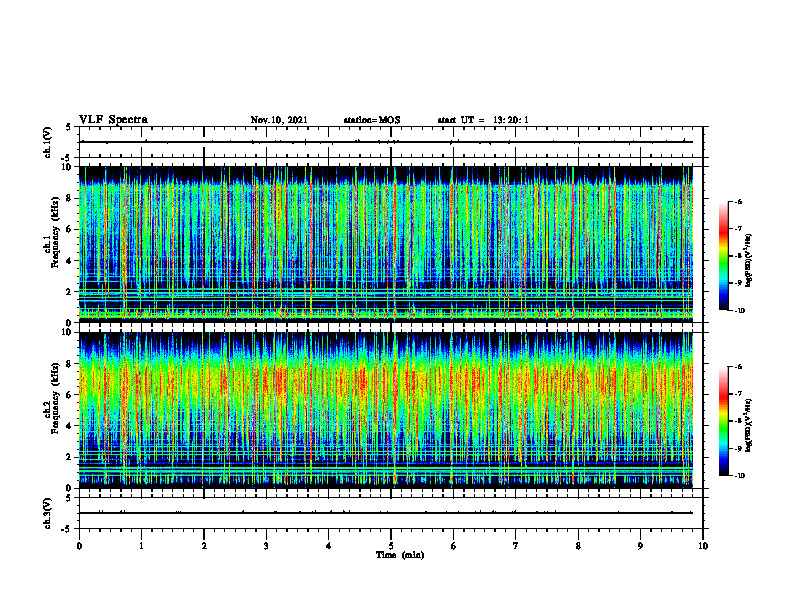Screen dimensions: 792x612
Task: Click tick label "2" on the Time axis
Action: tap(204, 546)
